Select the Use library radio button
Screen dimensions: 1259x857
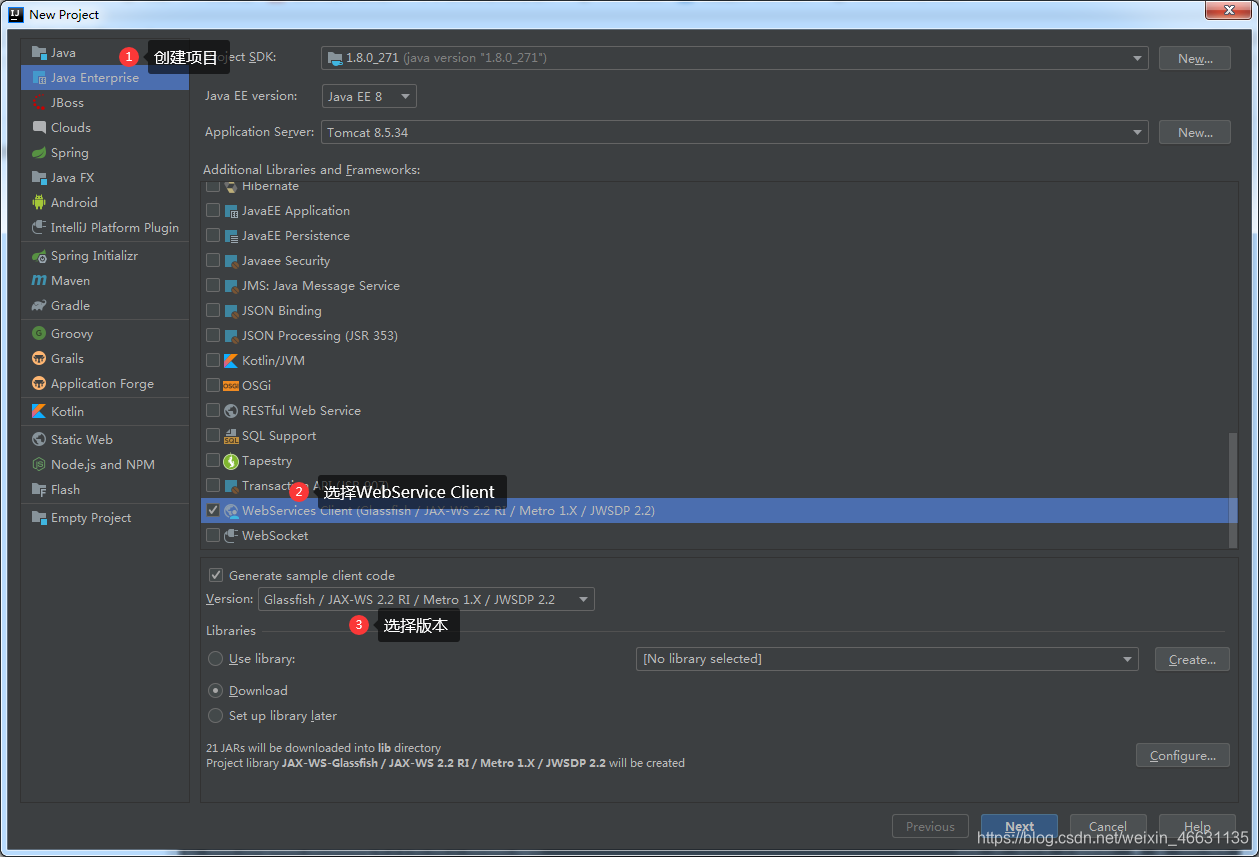click(215, 658)
